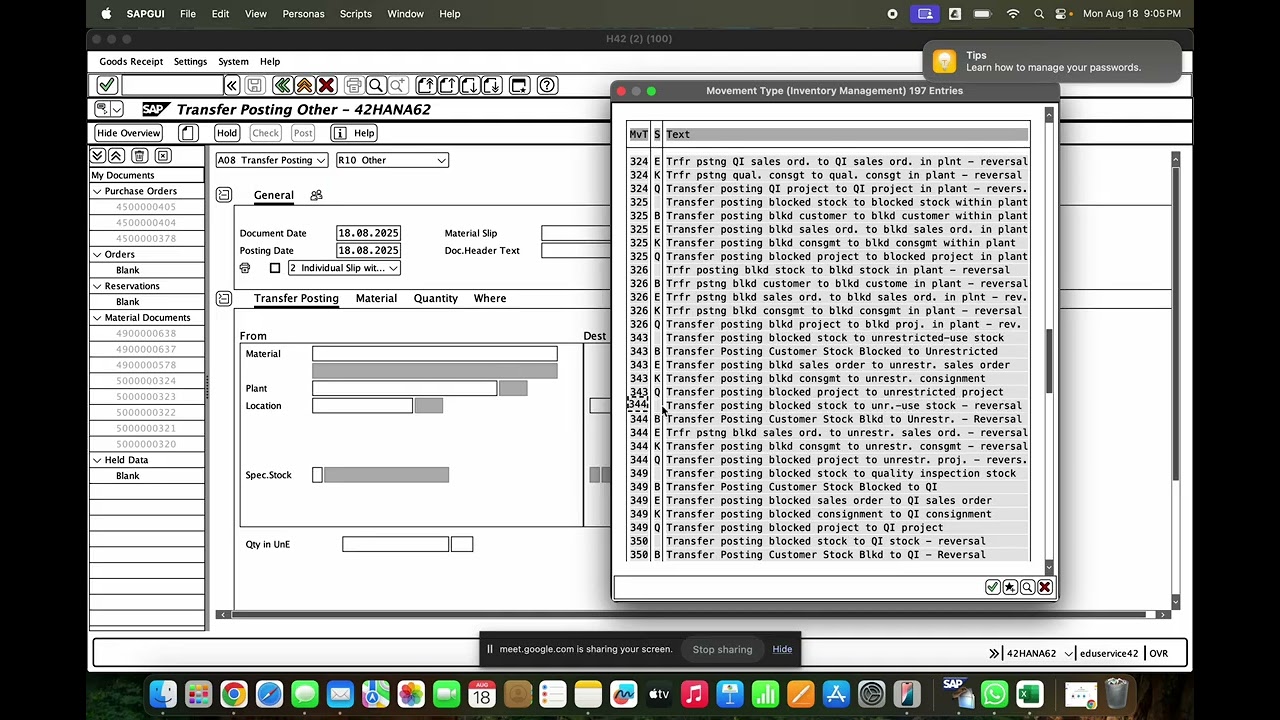The height and width of the screenshot is (720, 1280).
Task: Click the trash Delete icon in overview panel
Action: (x=139, y=156)
